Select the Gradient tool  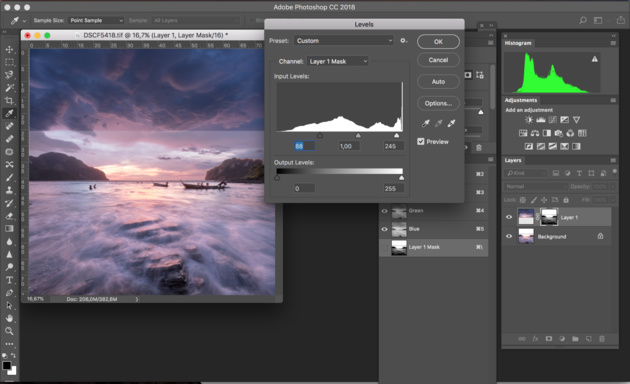9,229
